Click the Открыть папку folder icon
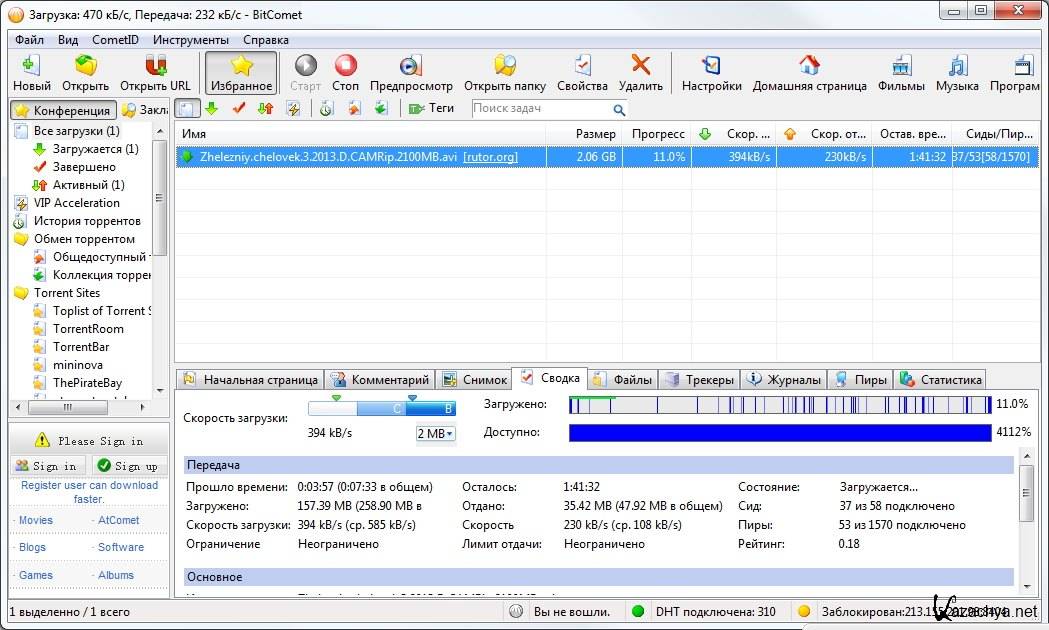The width and height of the screenshot is (1049, 630). pyautogui.click(x=504, y=66)
